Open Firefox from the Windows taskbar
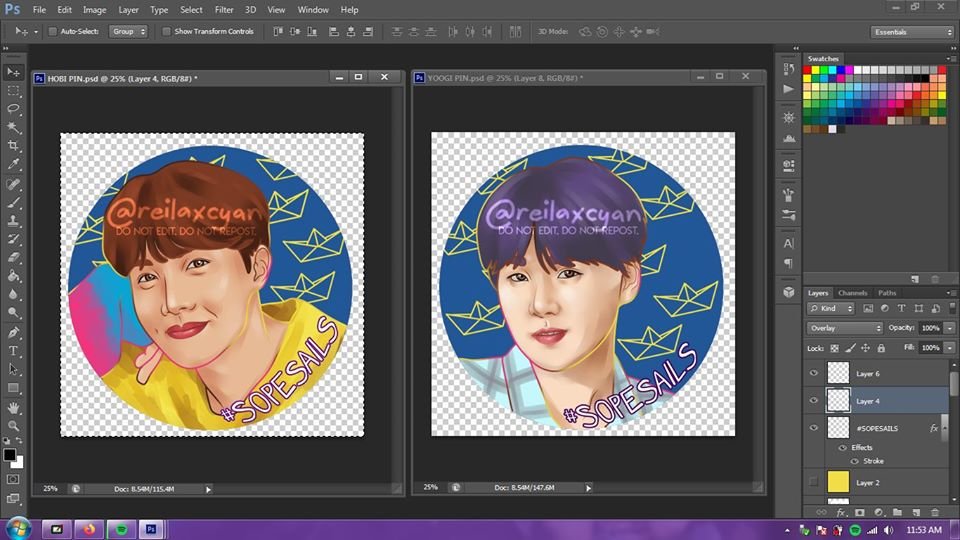Screen dimensions: 960x540 coord(89,529)
